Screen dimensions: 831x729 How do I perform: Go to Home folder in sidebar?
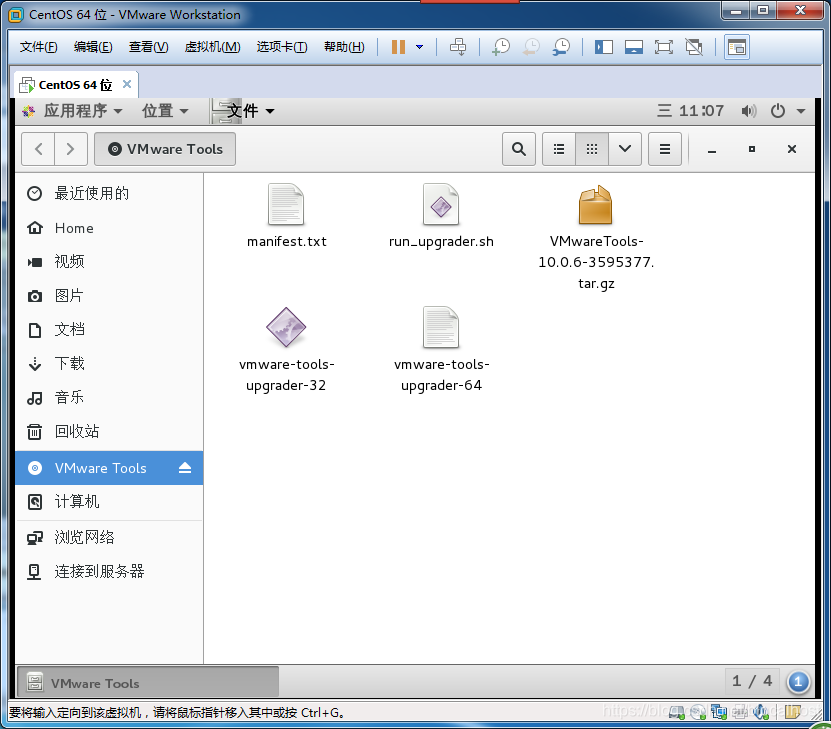pos(109,228)
